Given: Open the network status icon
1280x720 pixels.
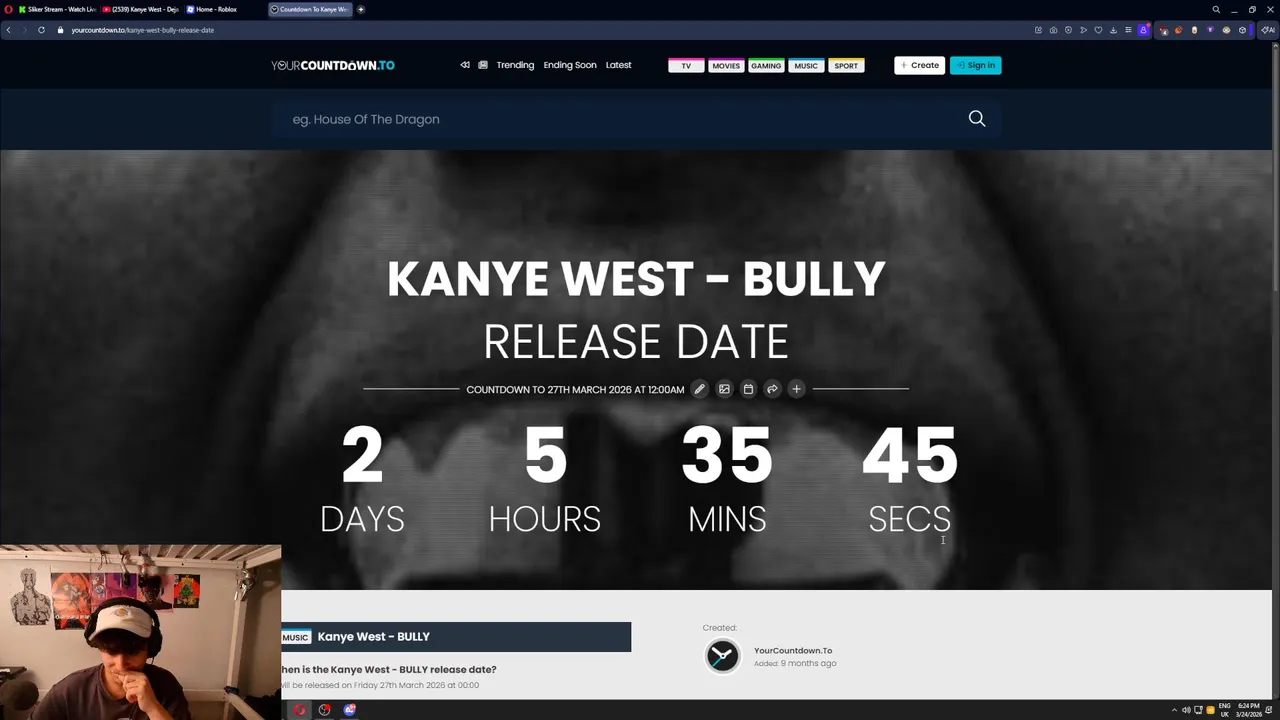Looking at the screenshot, I should [x=1198, y=710].
